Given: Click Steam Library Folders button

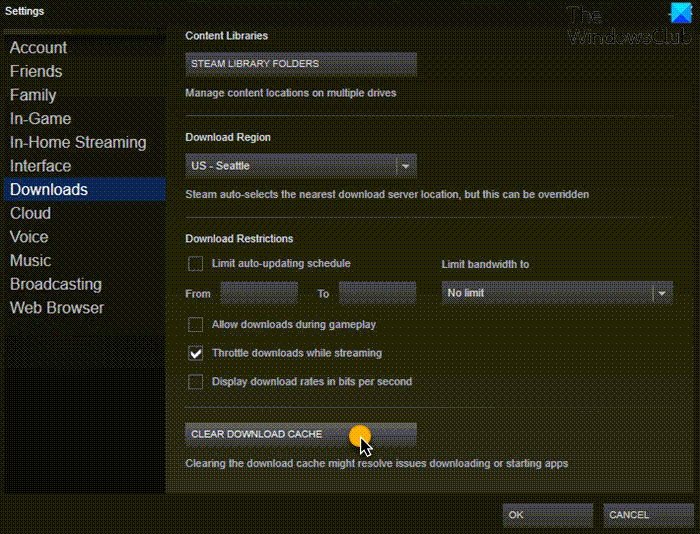Looking at the screenshot, I should pyautogui.click(x=301, y=64).
